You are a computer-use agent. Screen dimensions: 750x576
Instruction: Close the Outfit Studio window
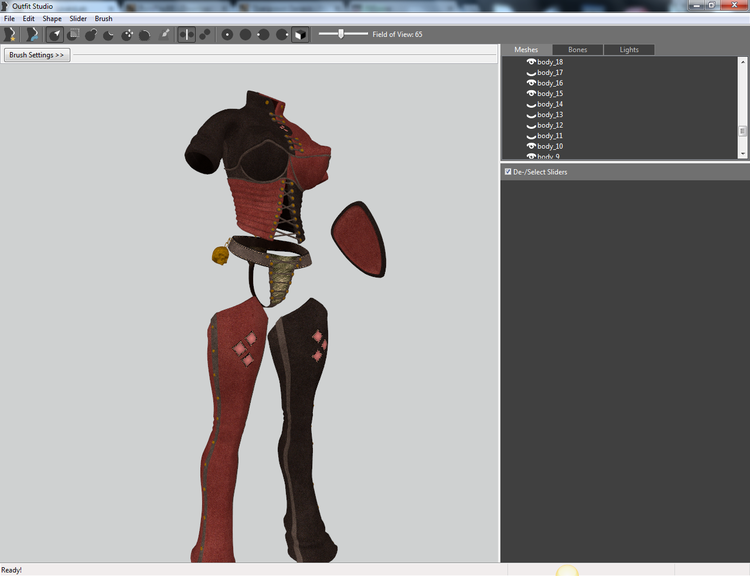tap(734, 5)
